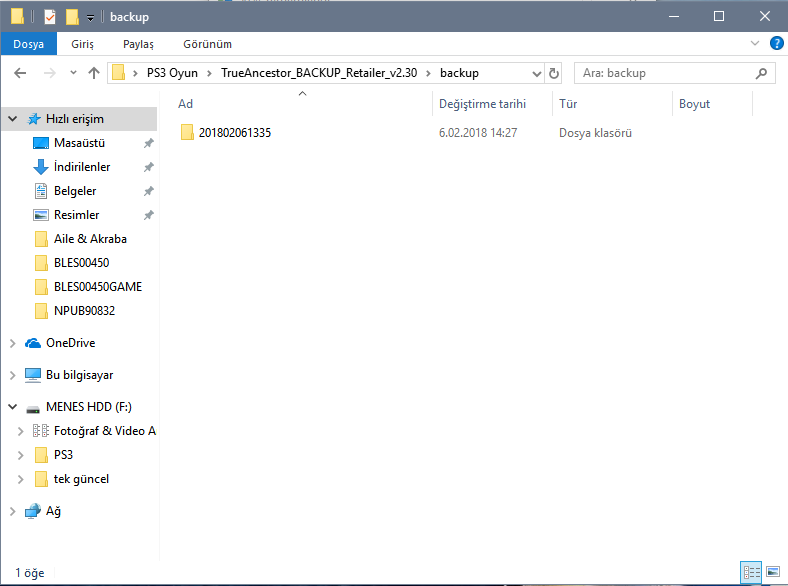Image resolution: width=788 pixels, height=586 pixels.
Task: Select the tek güncel folder
Action: [x=81, y=479]
